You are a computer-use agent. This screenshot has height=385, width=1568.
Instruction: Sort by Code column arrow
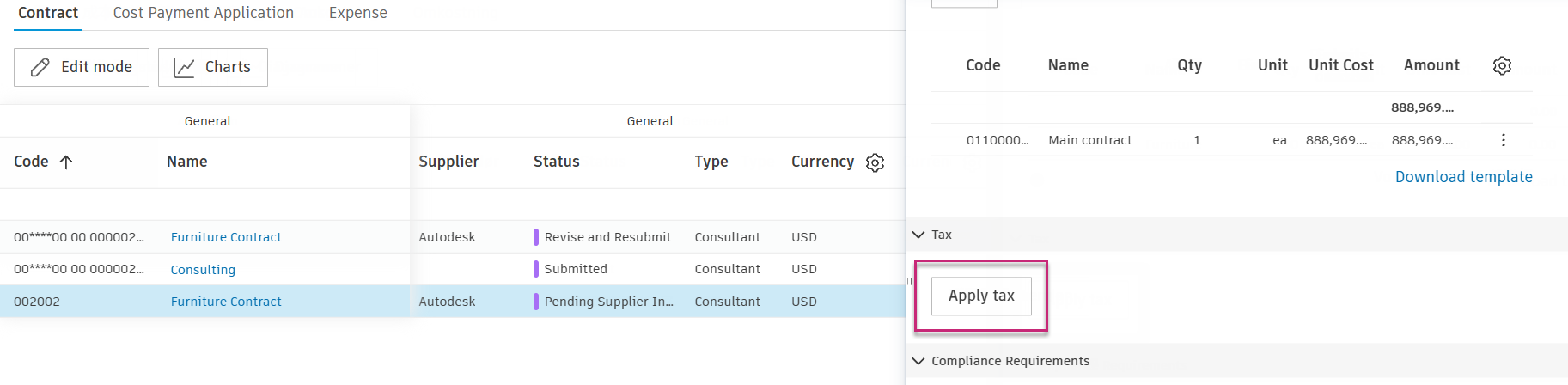[66, 162]
